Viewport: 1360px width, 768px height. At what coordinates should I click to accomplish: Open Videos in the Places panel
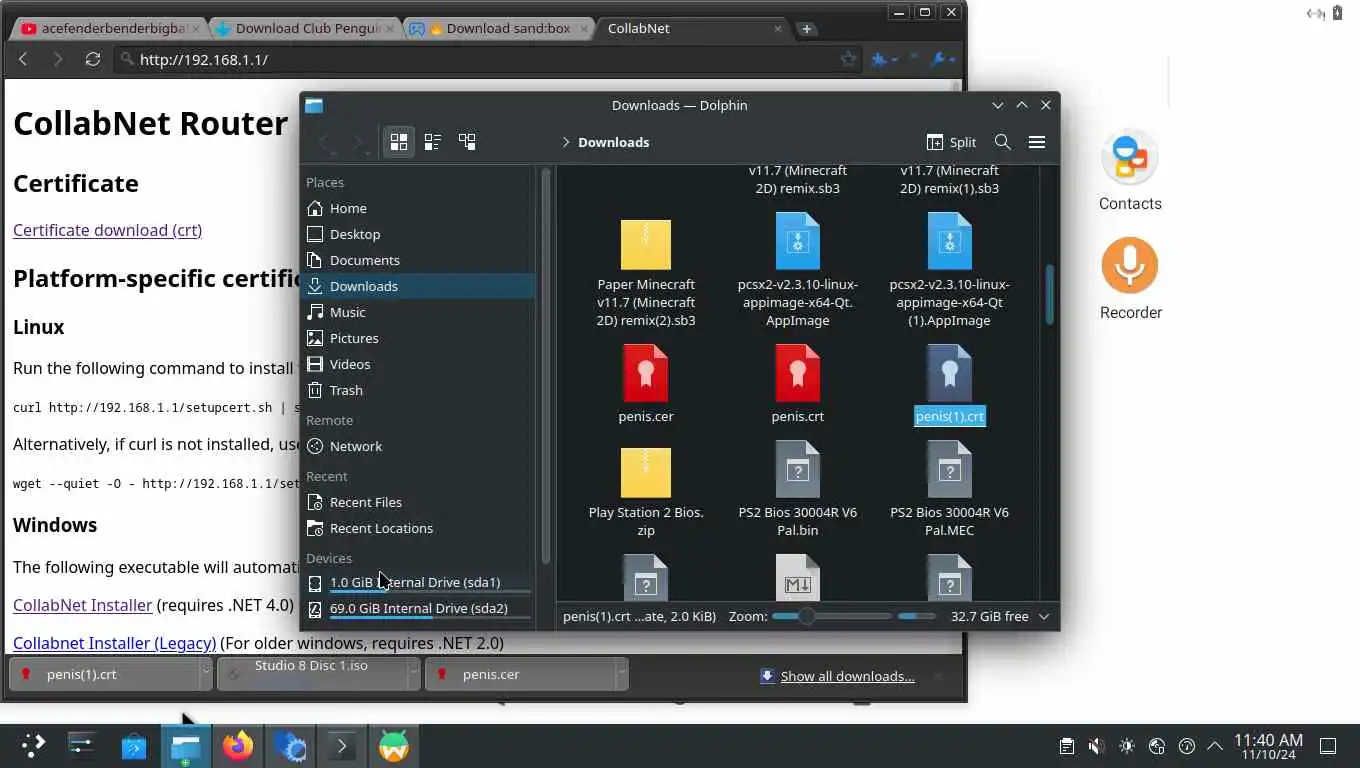pos(420,364)
